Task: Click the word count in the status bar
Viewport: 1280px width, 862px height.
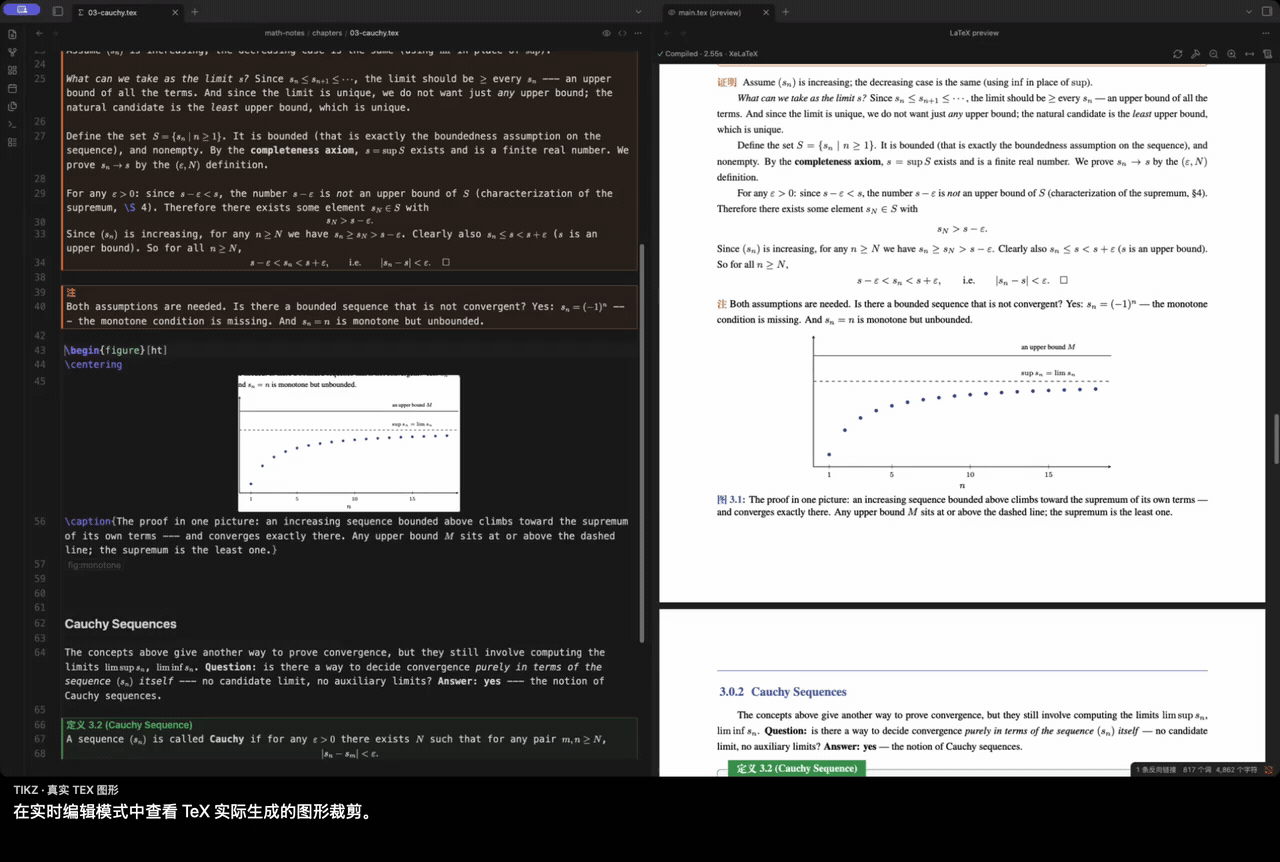Action: point(1197,770)
